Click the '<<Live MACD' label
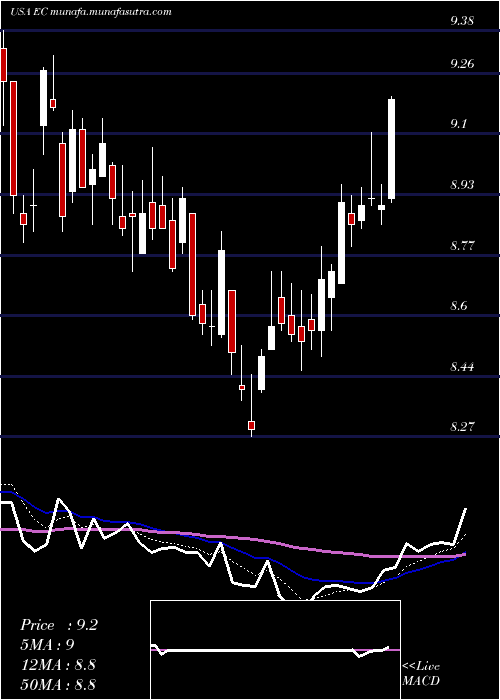Viewport: 500px width, 700px height. (x=421, y=674)
